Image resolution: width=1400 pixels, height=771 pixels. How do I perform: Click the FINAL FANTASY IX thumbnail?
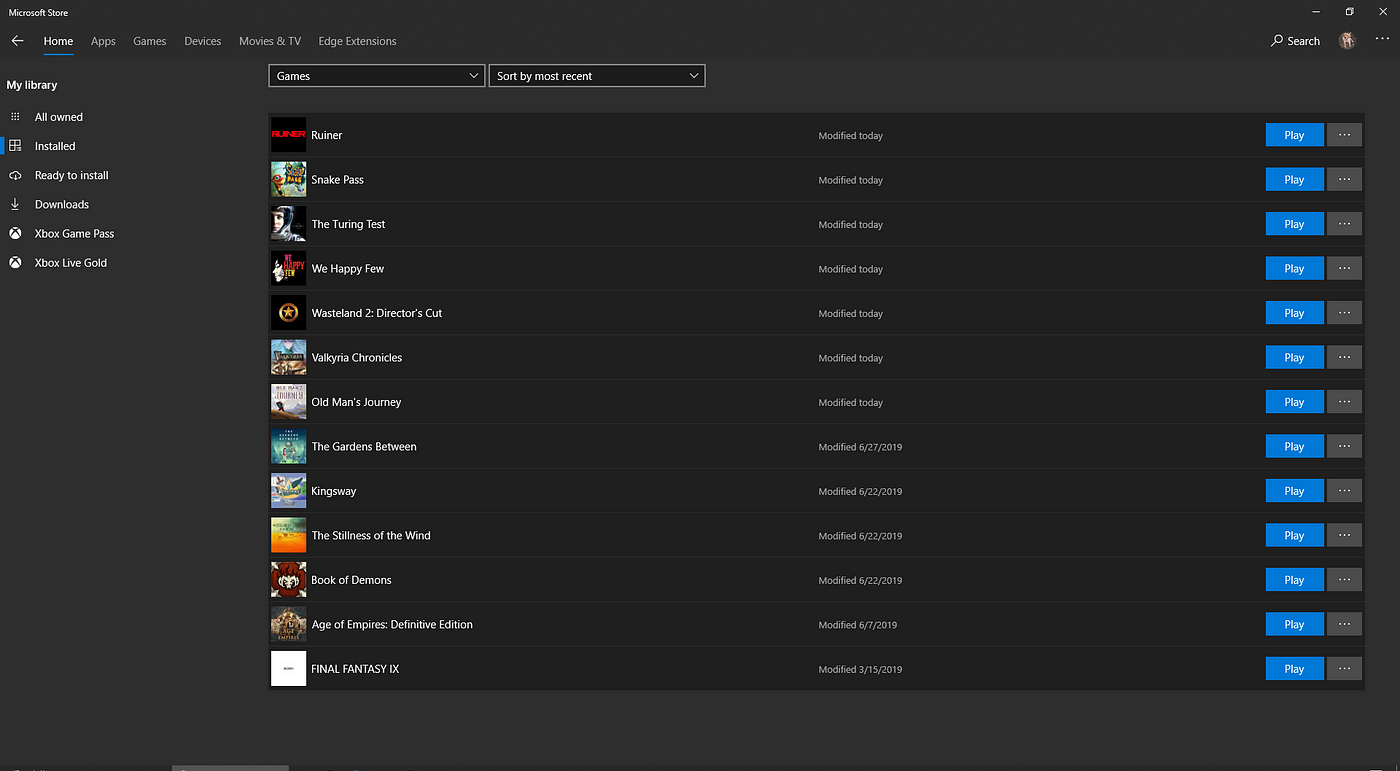(288, 668)
